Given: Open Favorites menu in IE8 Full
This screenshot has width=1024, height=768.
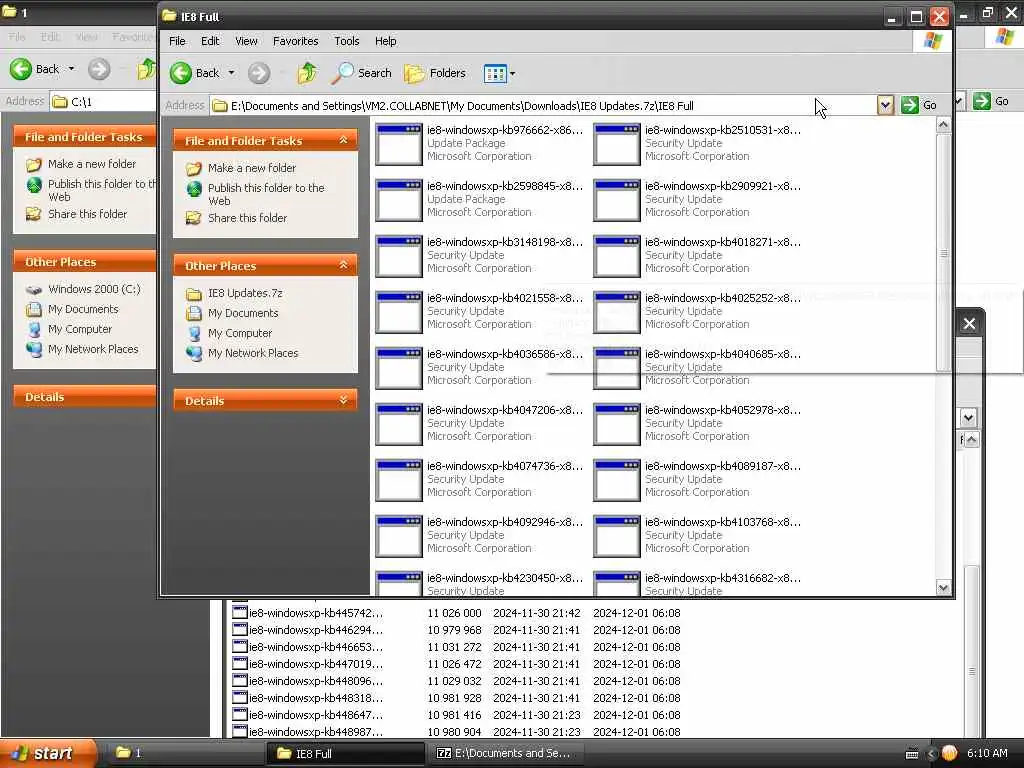Looking at the screenshot, I should 295,41.
